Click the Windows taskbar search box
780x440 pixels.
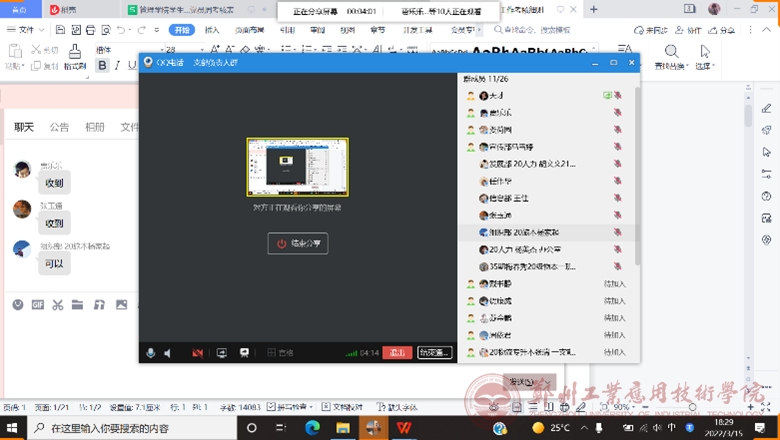[x=130, y=428]
